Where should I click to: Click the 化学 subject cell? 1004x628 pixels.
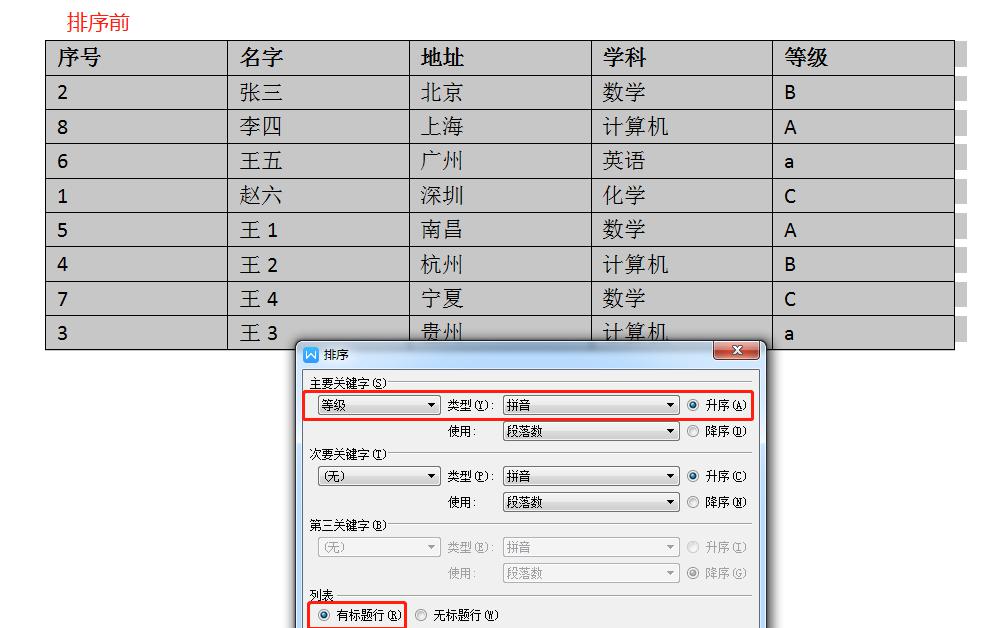[682, 196]
